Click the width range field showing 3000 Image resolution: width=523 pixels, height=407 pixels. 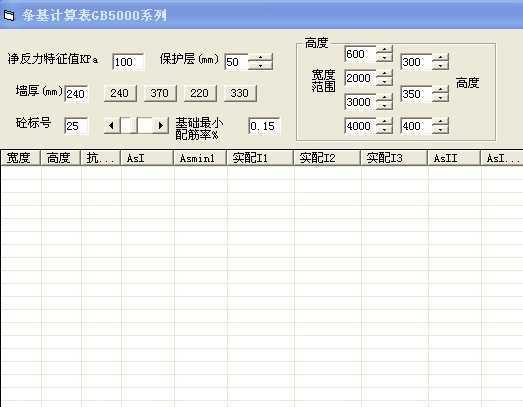360,102
